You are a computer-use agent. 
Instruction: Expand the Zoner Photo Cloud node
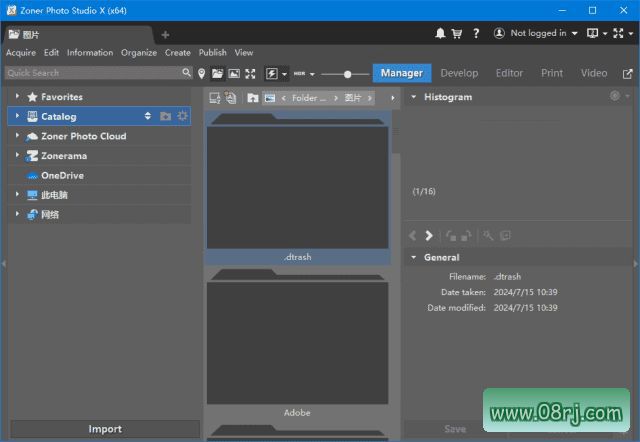click(x=17, y=135)
